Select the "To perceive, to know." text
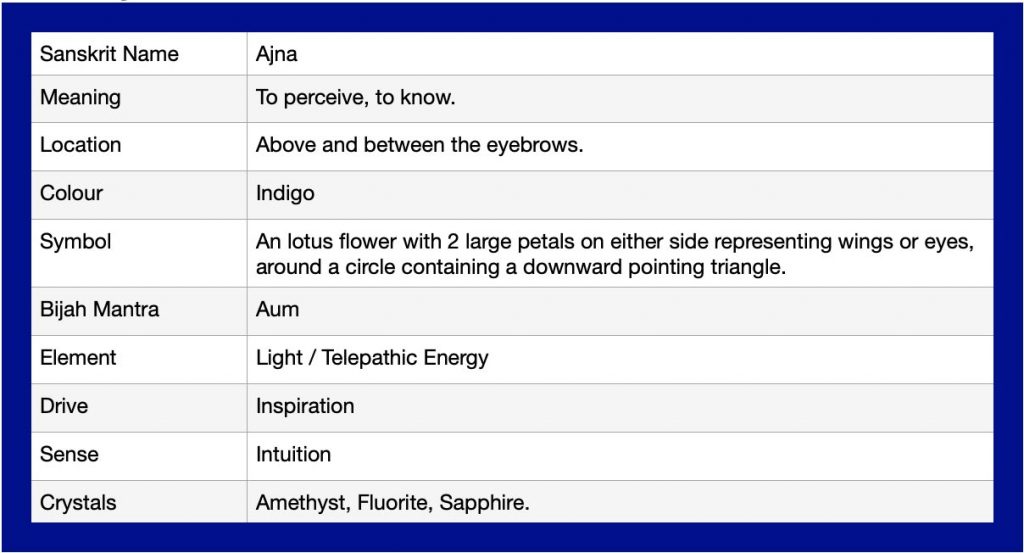1024x553 pixels. point(356,98)
